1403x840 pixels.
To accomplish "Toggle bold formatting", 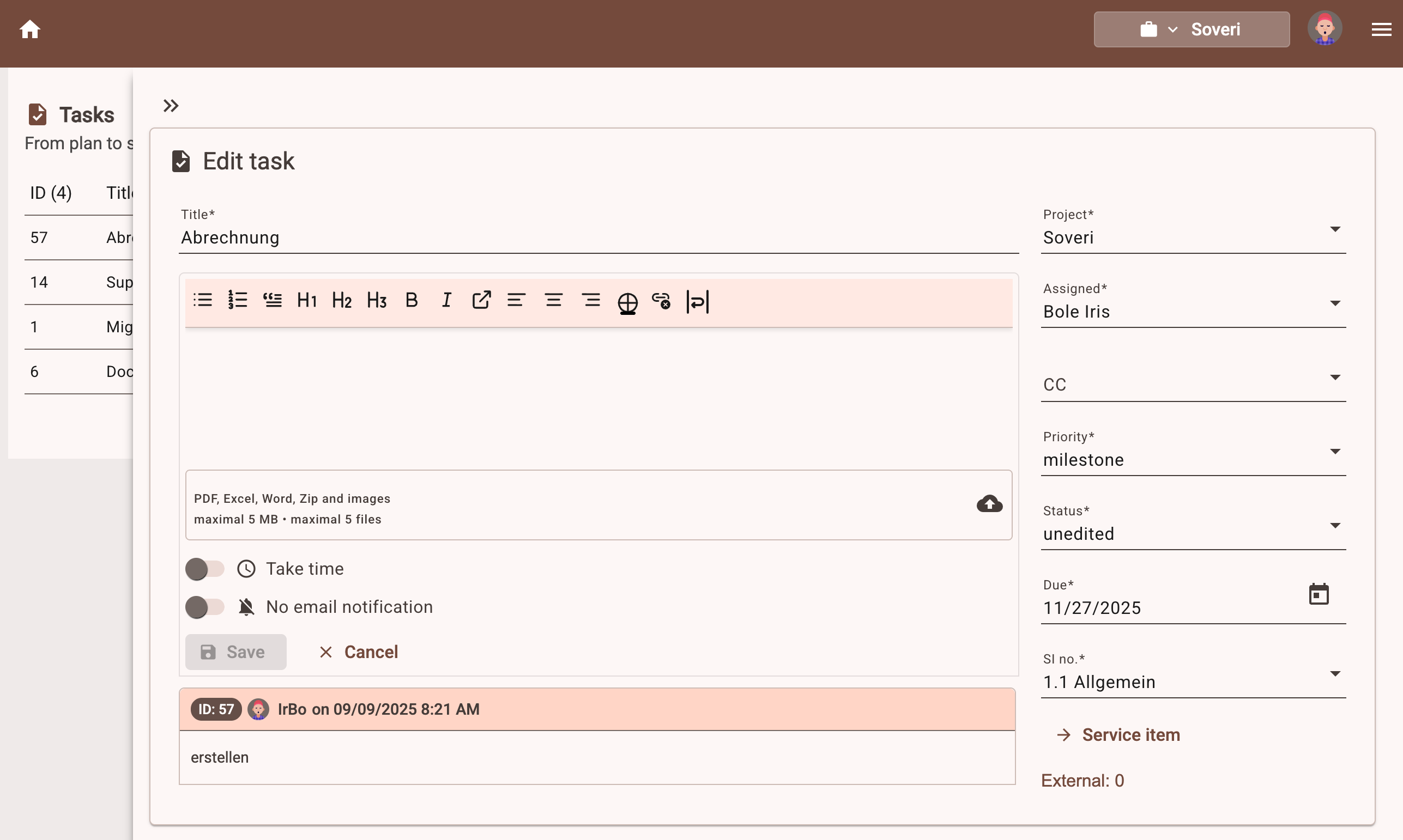I will (x=412, y=300).
